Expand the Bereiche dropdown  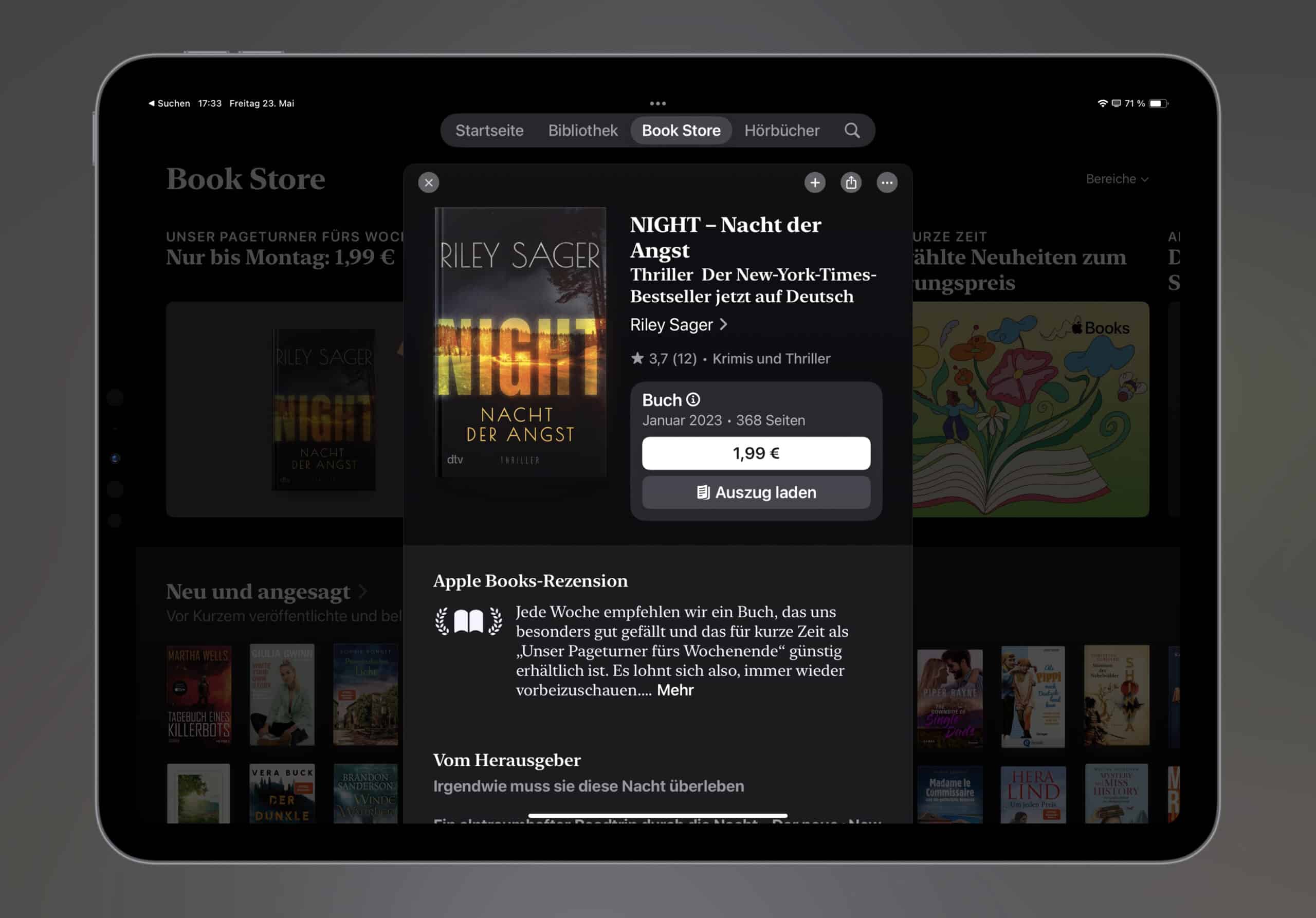[1117, 179]
